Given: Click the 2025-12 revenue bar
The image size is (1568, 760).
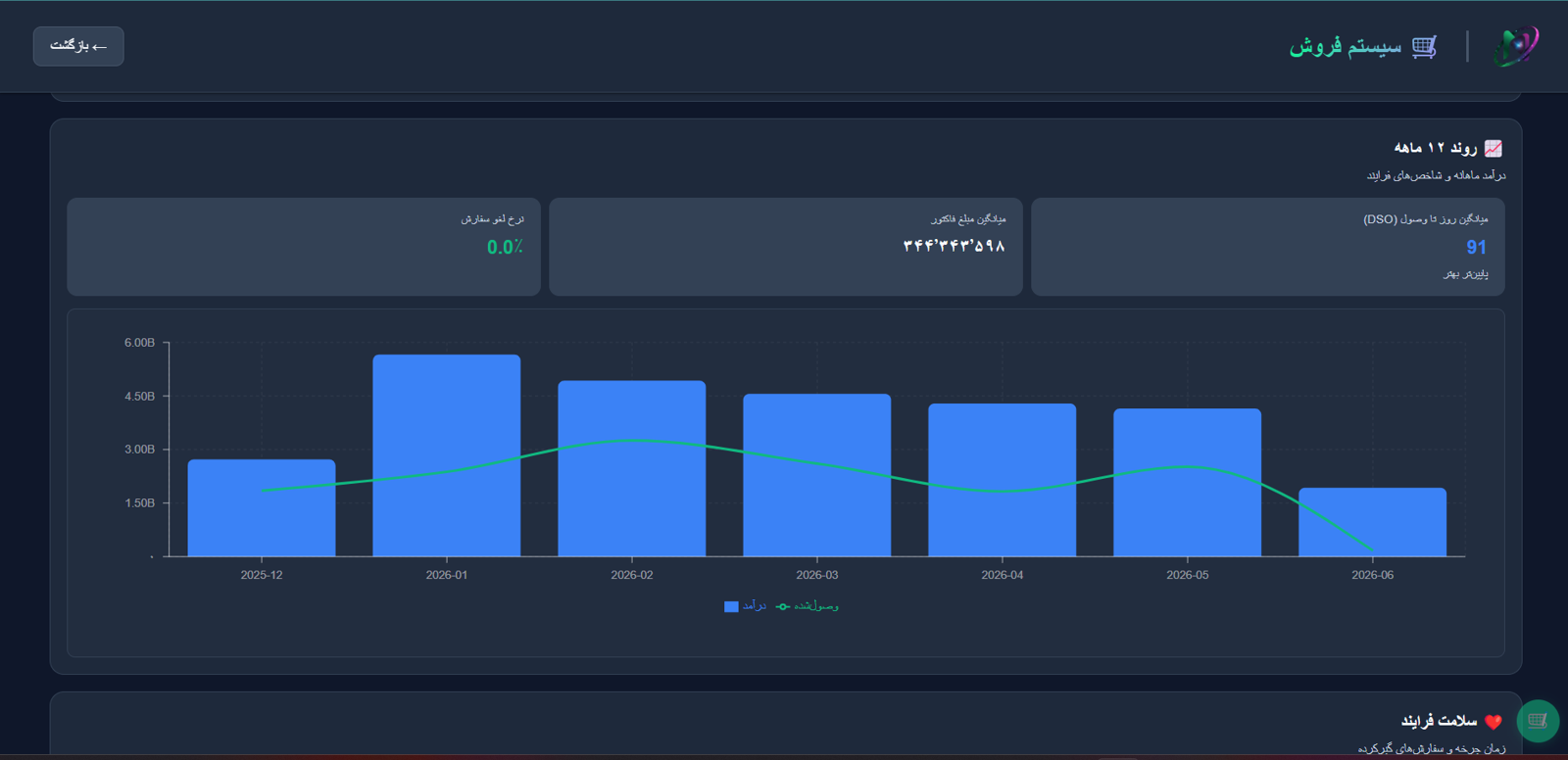Looking at the screenshot, I should pyautogui.click(x=262, y=507).
